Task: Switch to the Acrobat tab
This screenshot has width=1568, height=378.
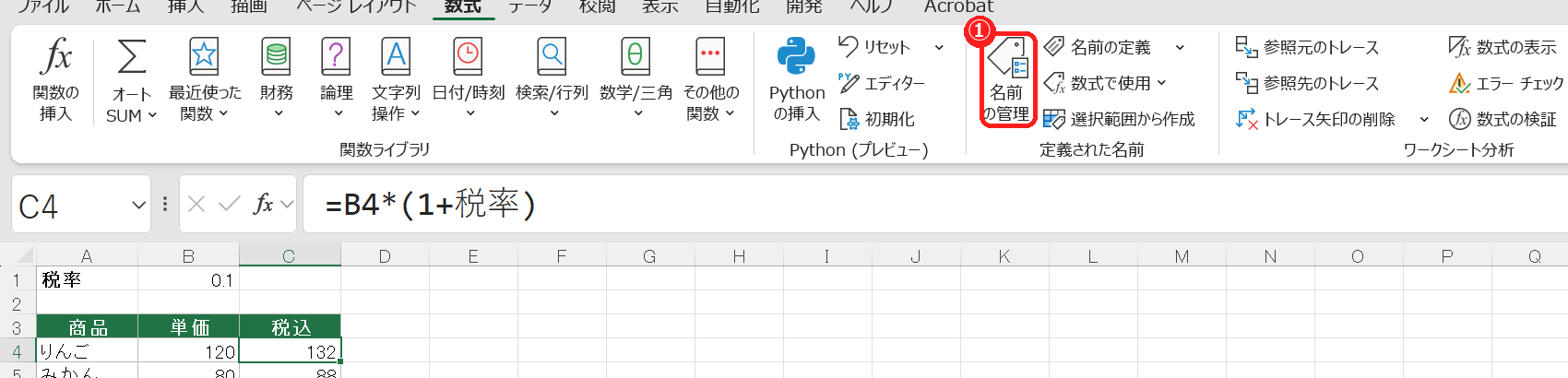Action: [x=958, y=6]
